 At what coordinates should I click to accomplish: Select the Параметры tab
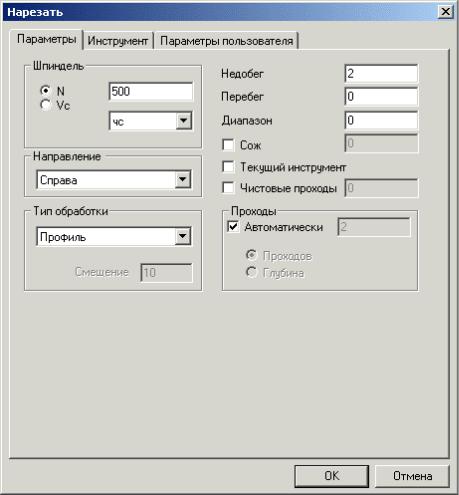click(47, 39)
